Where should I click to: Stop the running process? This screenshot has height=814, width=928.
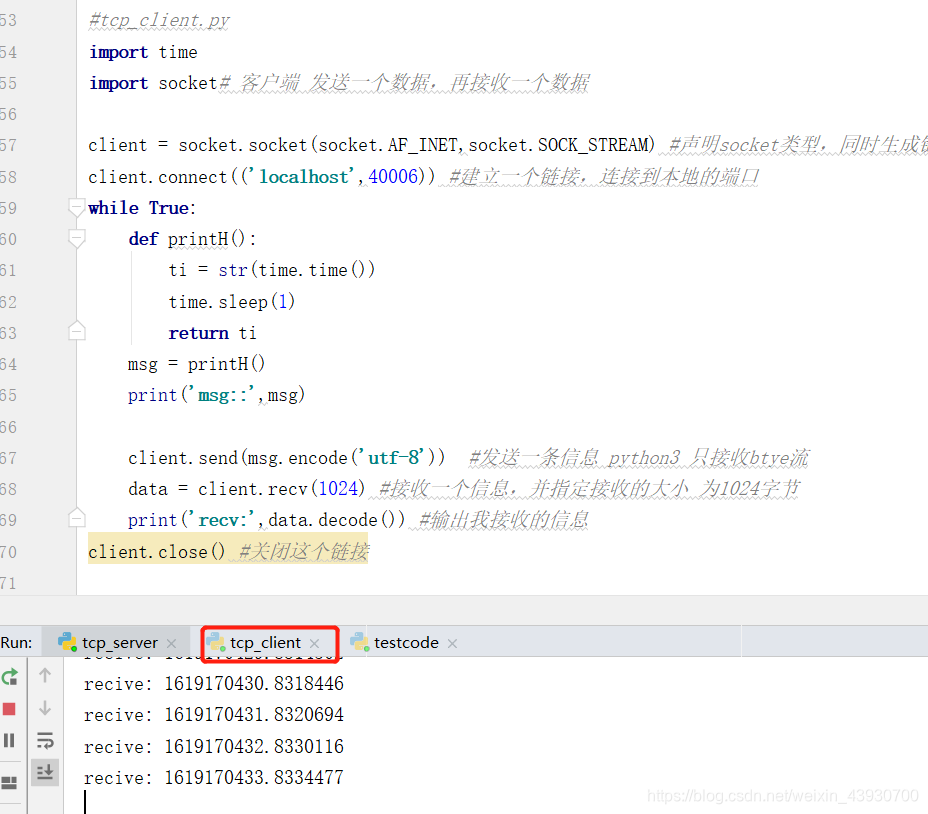pos(10,708)
